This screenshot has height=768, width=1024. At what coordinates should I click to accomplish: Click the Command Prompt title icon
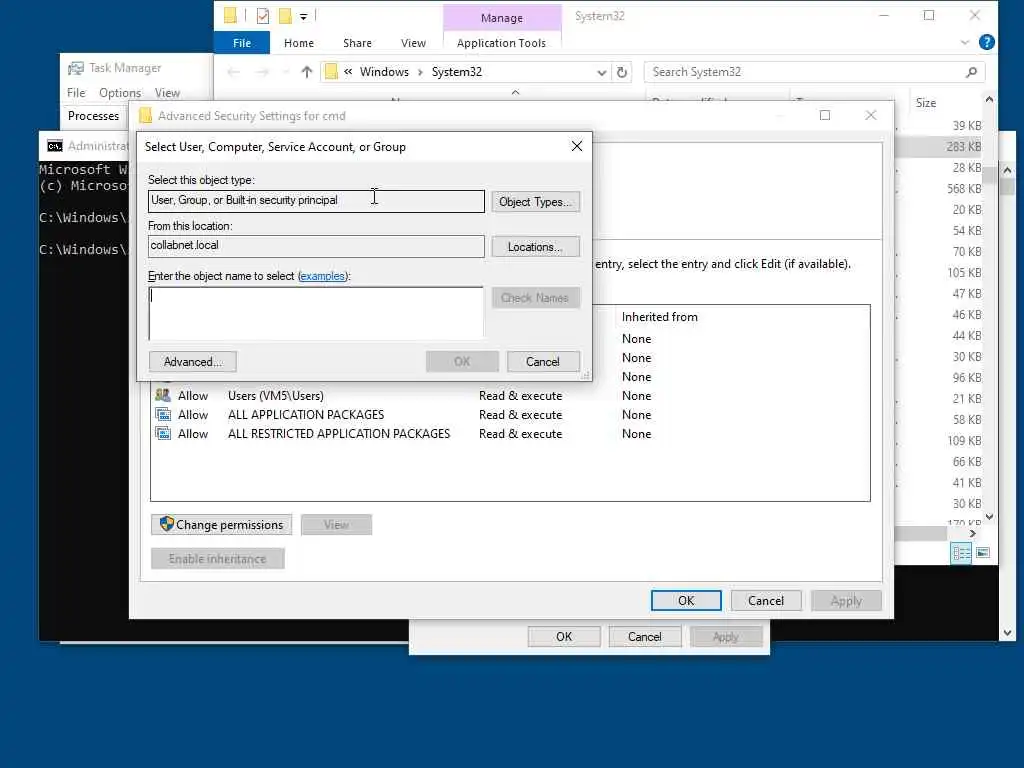[55, 146]
